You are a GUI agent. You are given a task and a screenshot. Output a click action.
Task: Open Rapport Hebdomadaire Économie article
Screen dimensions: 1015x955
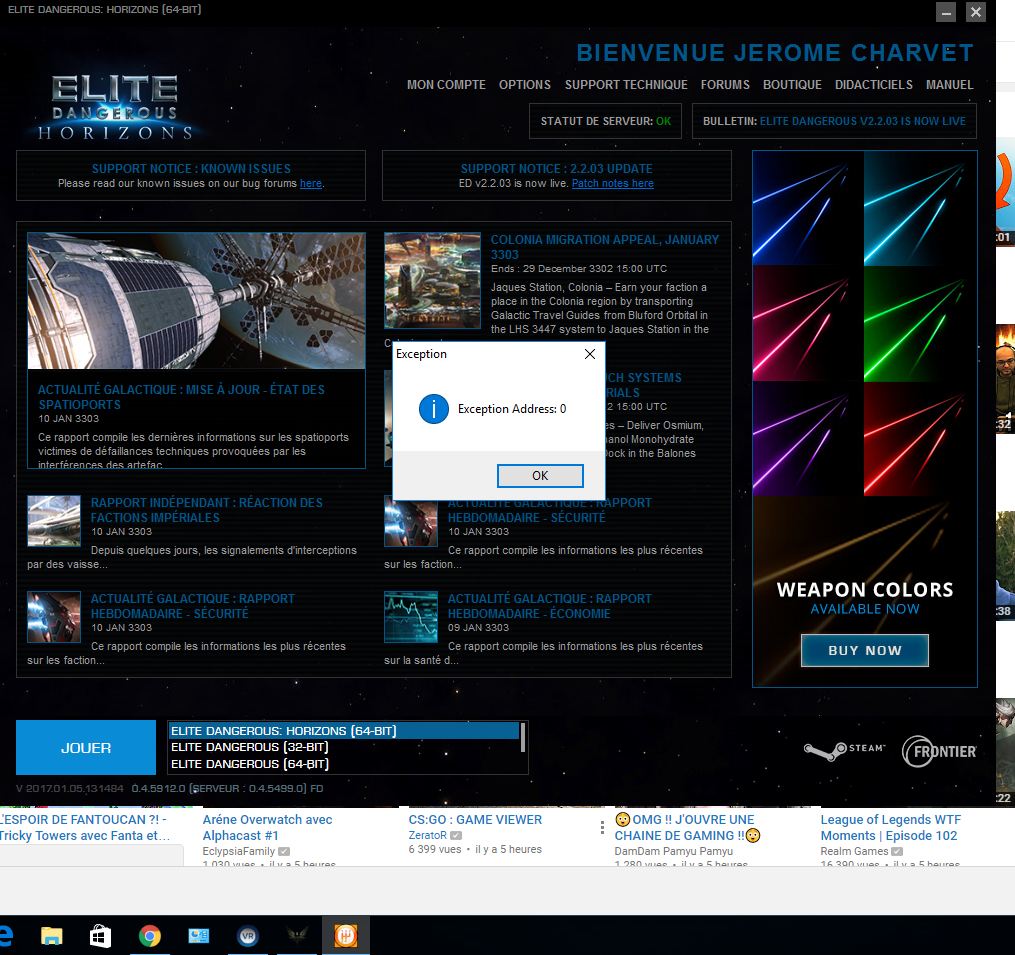tap(550, 606)
